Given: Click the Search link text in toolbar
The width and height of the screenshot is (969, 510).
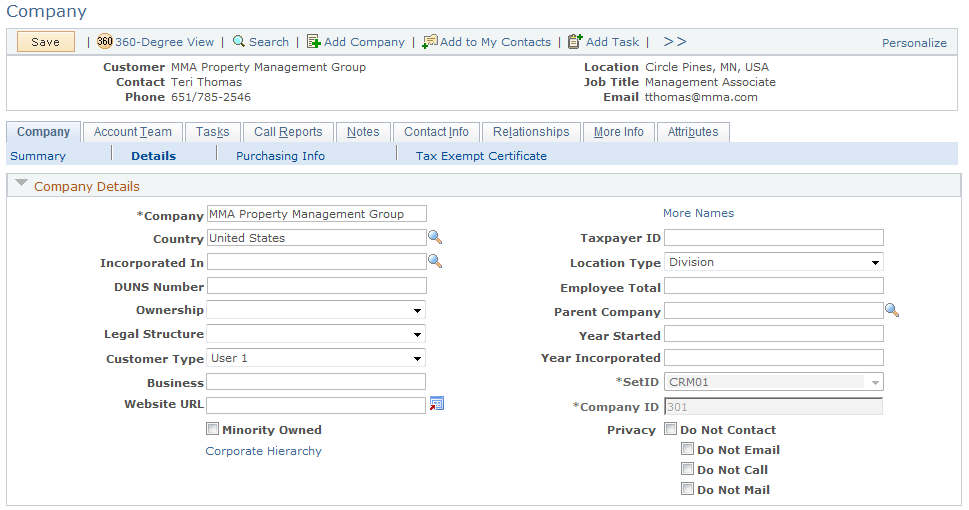Looking at the screenshot, I should tap(269, 41).
